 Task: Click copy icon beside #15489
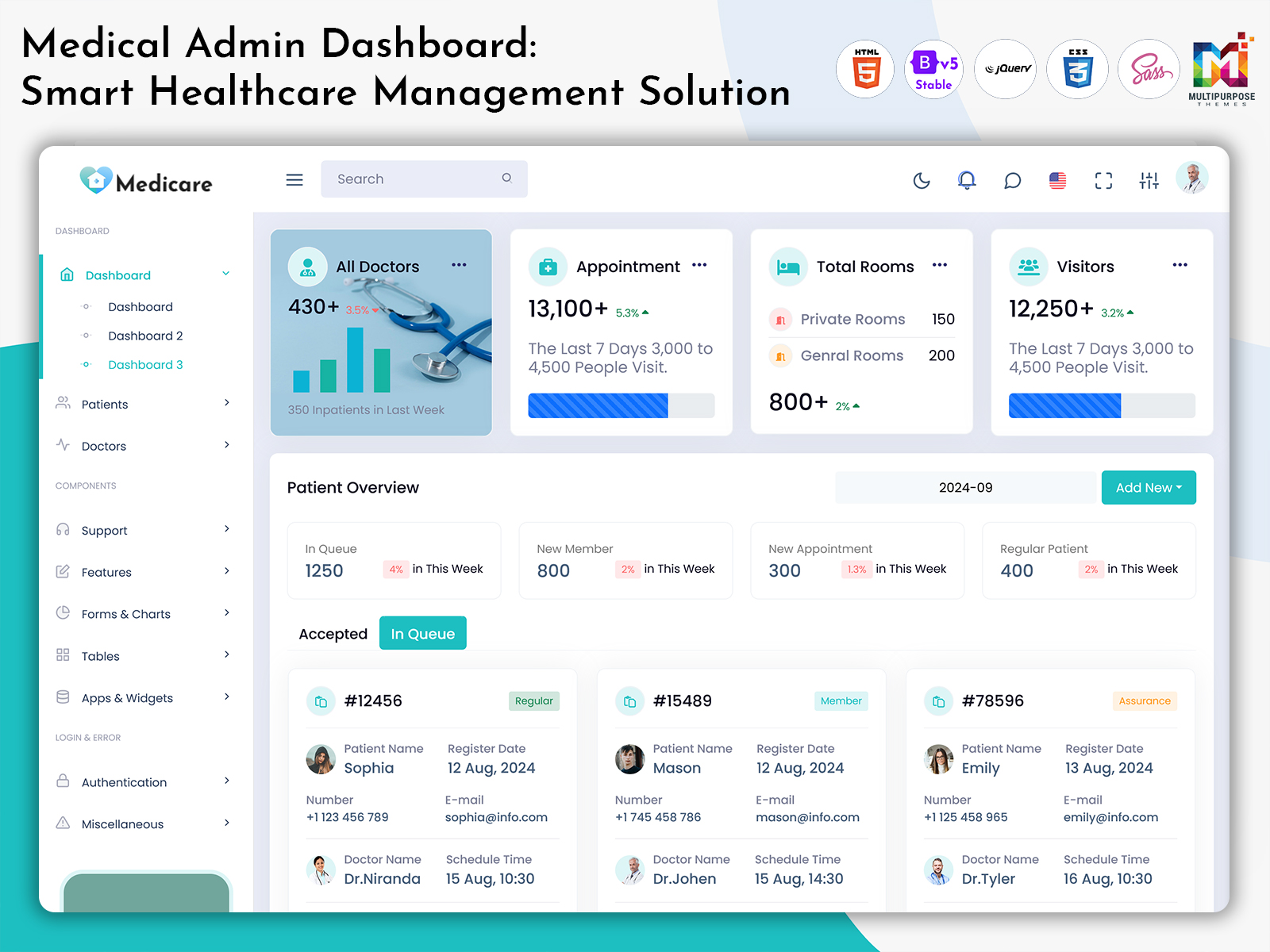[629, 701]
